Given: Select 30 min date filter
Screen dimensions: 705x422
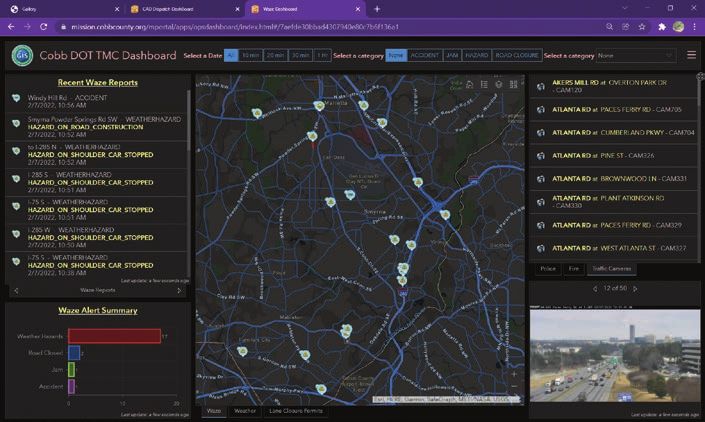Looking at the screenshot, I should click(300, 55).
